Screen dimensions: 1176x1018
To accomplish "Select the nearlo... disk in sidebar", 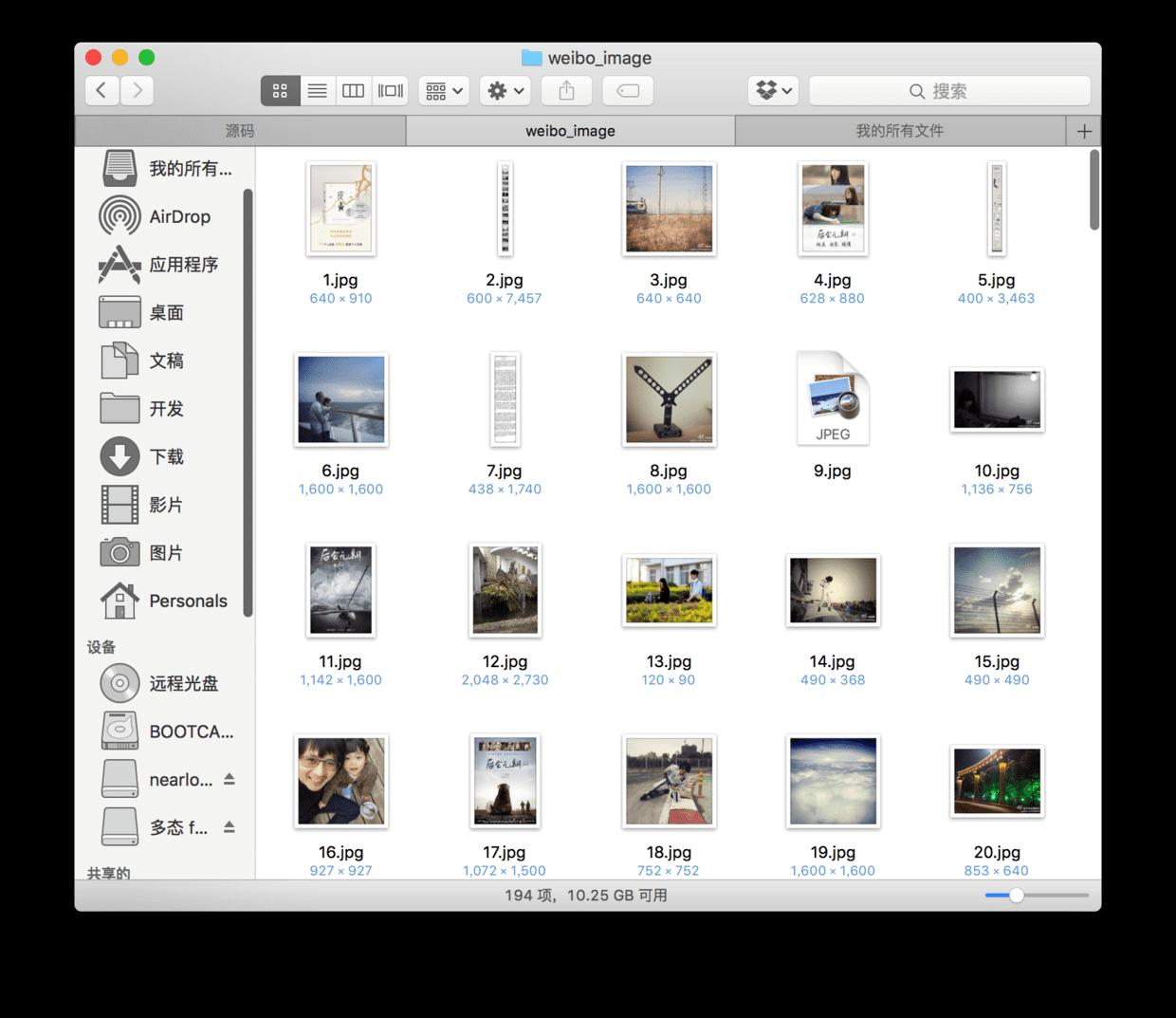I will (x=157, y=779).
